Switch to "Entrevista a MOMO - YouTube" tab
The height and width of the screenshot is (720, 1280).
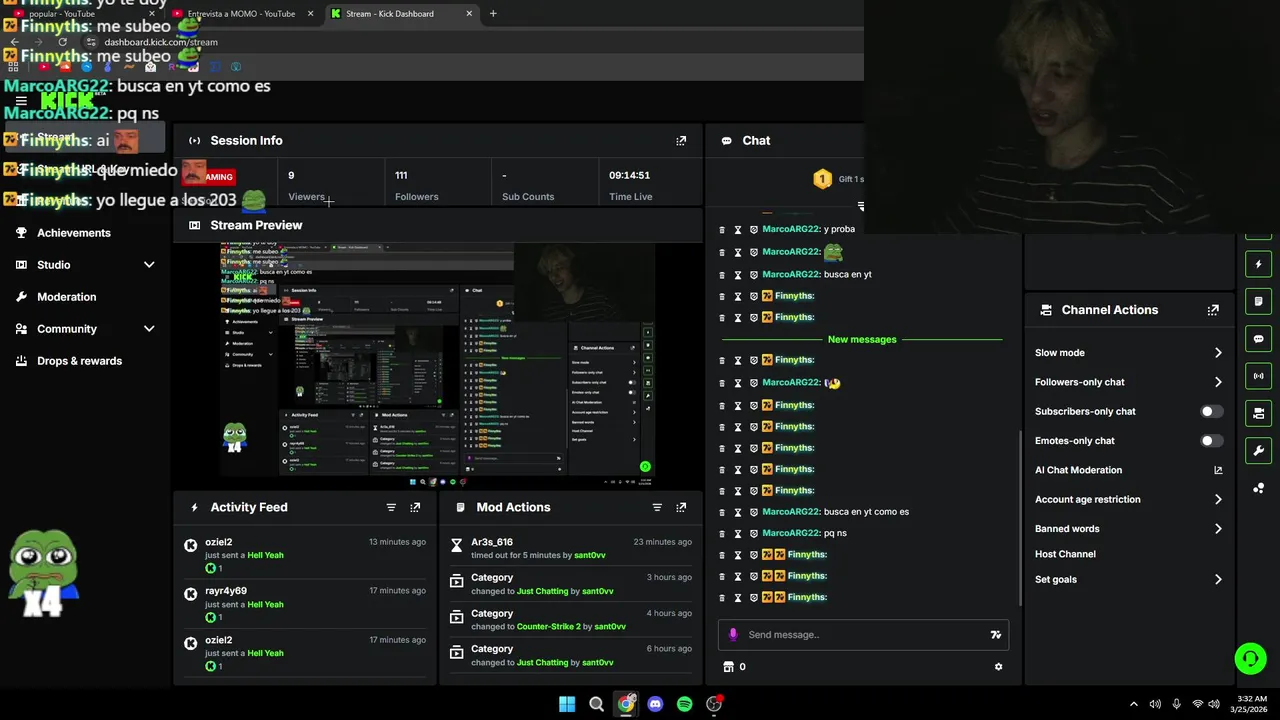[x=240, y=14]
